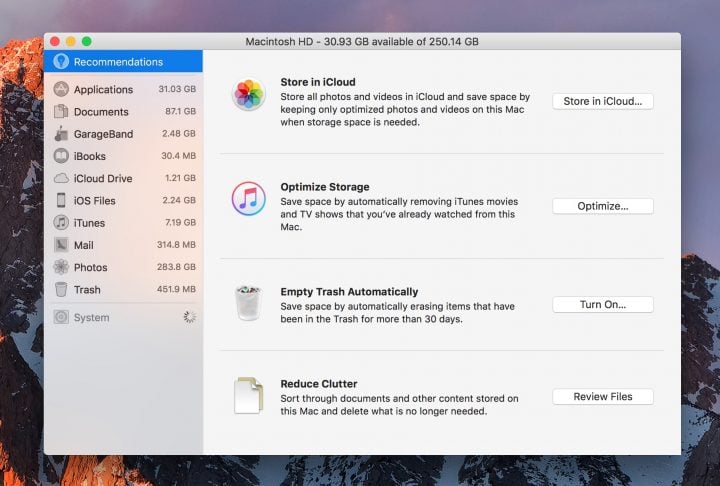Minimize the window with yellow button

coord(71,41)
